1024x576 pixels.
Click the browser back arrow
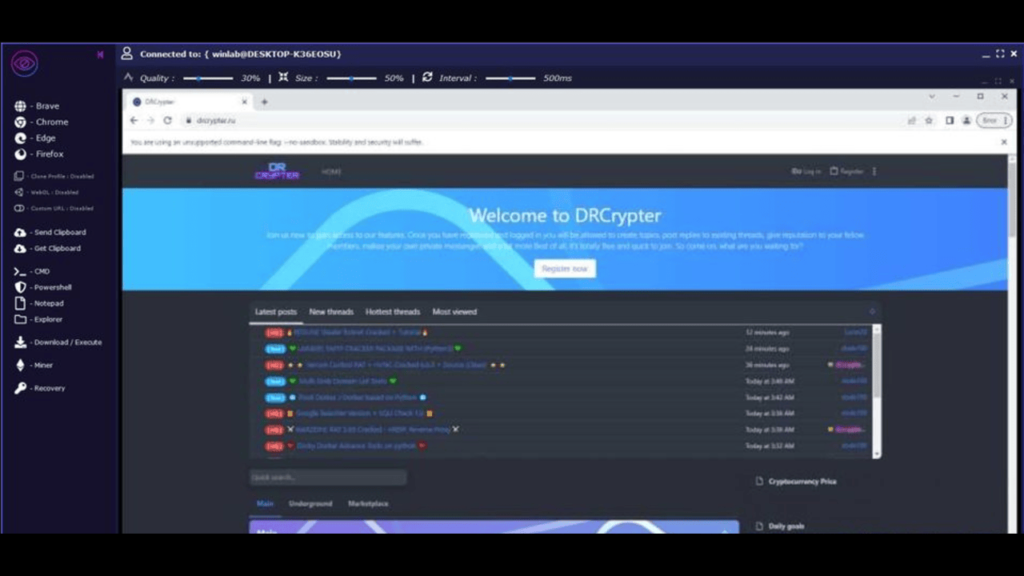[134, 120]
